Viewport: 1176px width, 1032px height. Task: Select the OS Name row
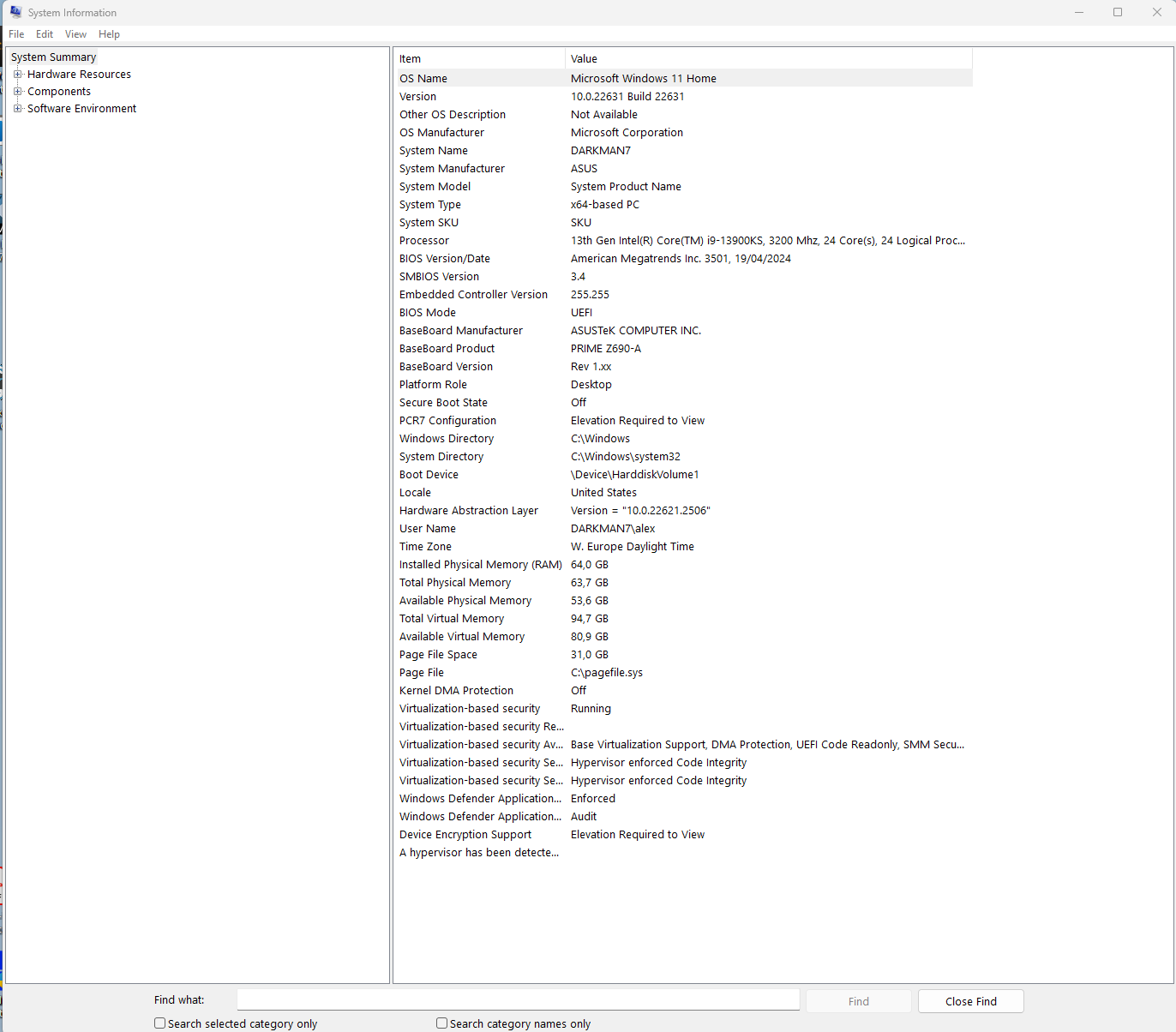(683, 78)
